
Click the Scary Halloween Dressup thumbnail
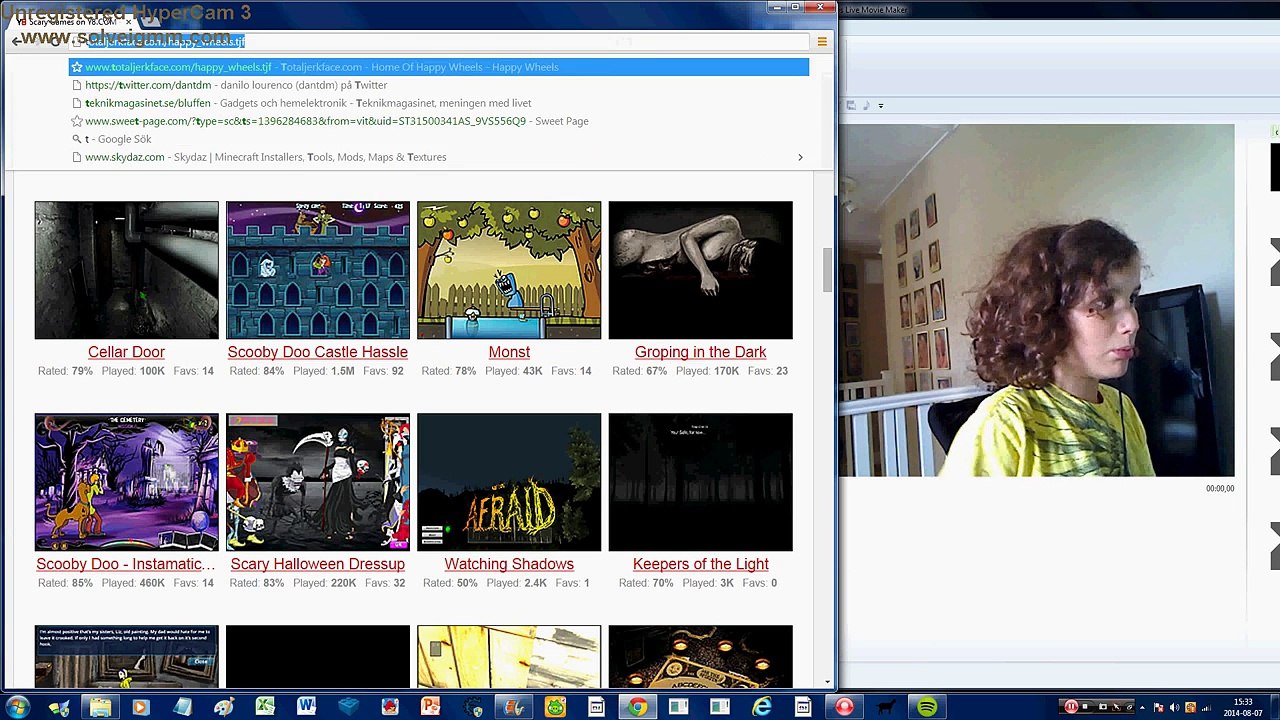click(x=318, y=482)
